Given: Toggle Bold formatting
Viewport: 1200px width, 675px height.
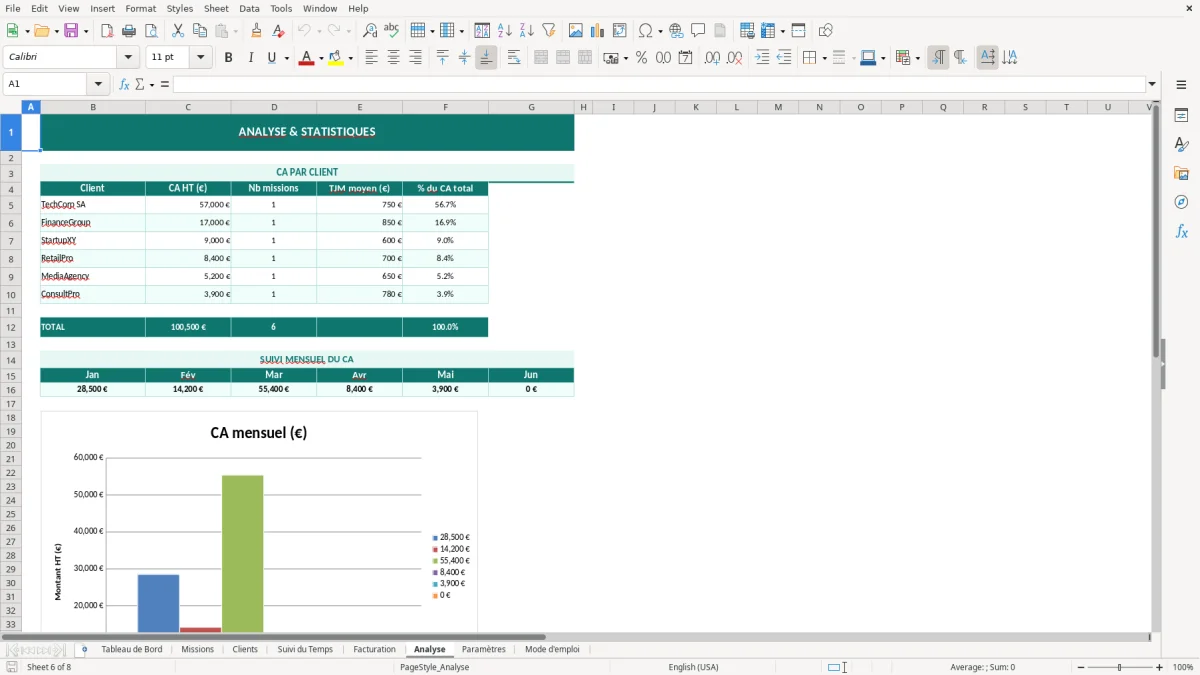Looking at the screenshot, I should (x=228, y=58).
